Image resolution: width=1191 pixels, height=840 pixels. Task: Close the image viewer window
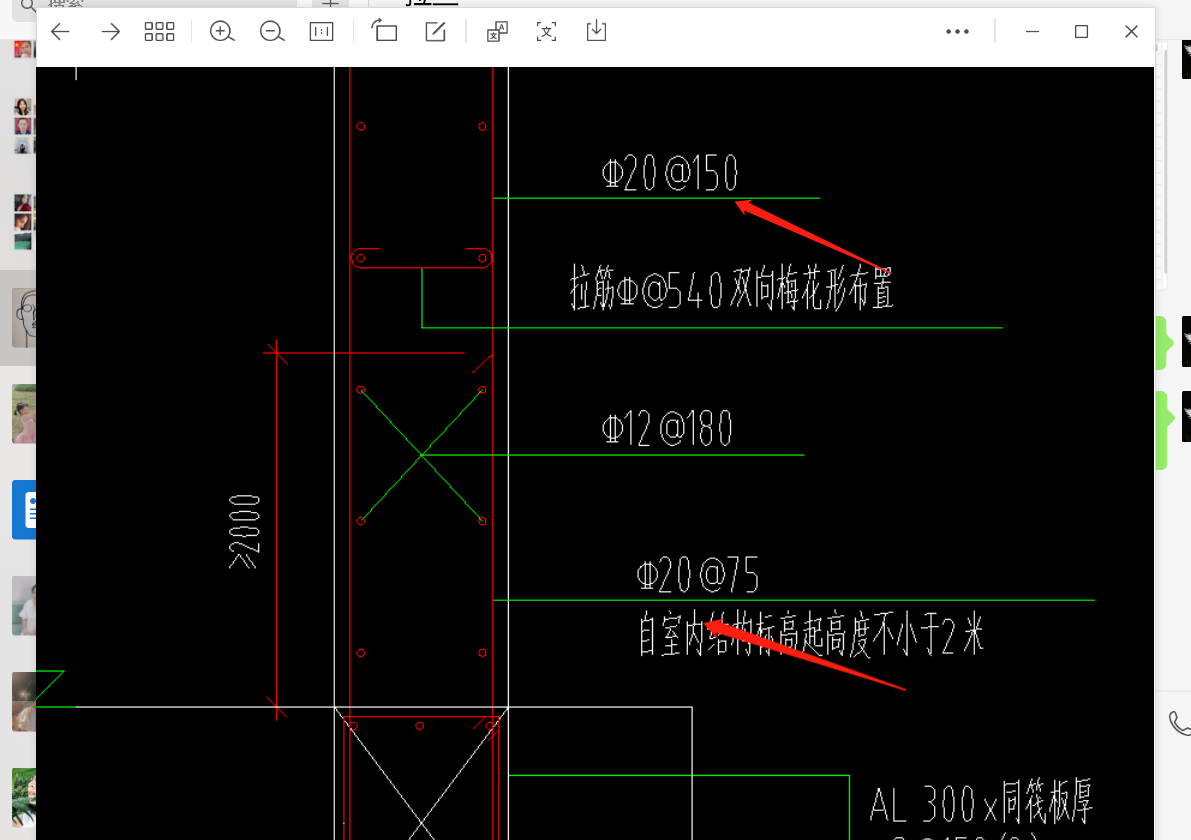tap(1131, 31)
